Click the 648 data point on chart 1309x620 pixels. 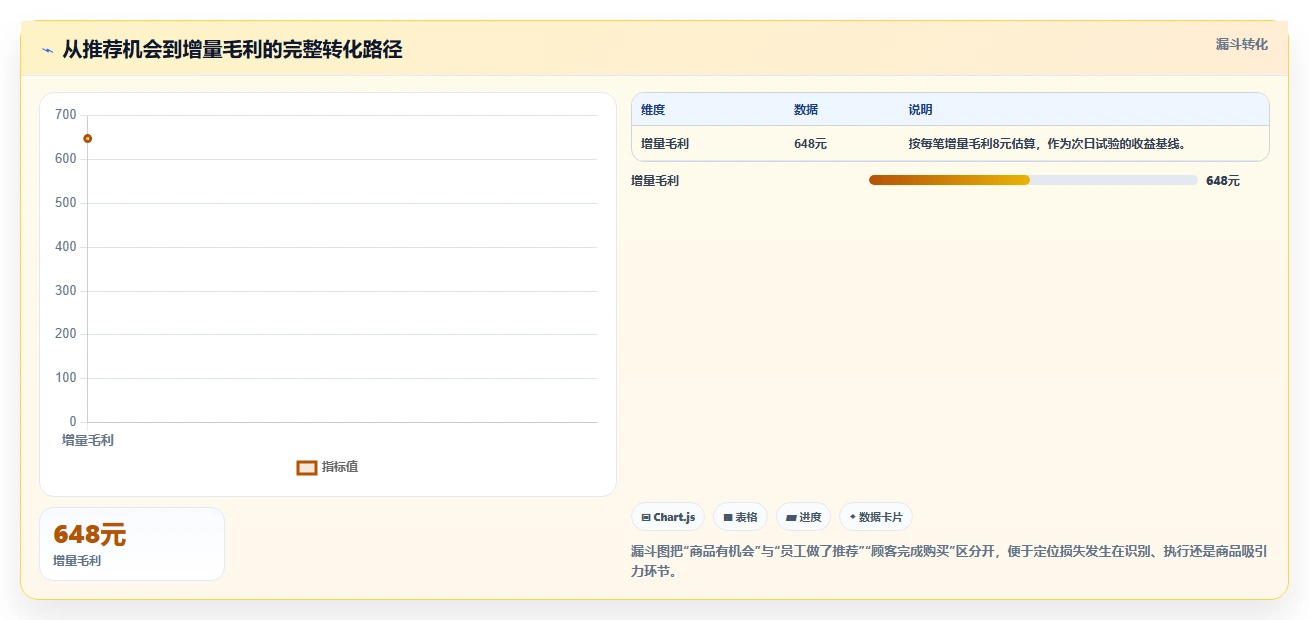[x=88, y=139]
